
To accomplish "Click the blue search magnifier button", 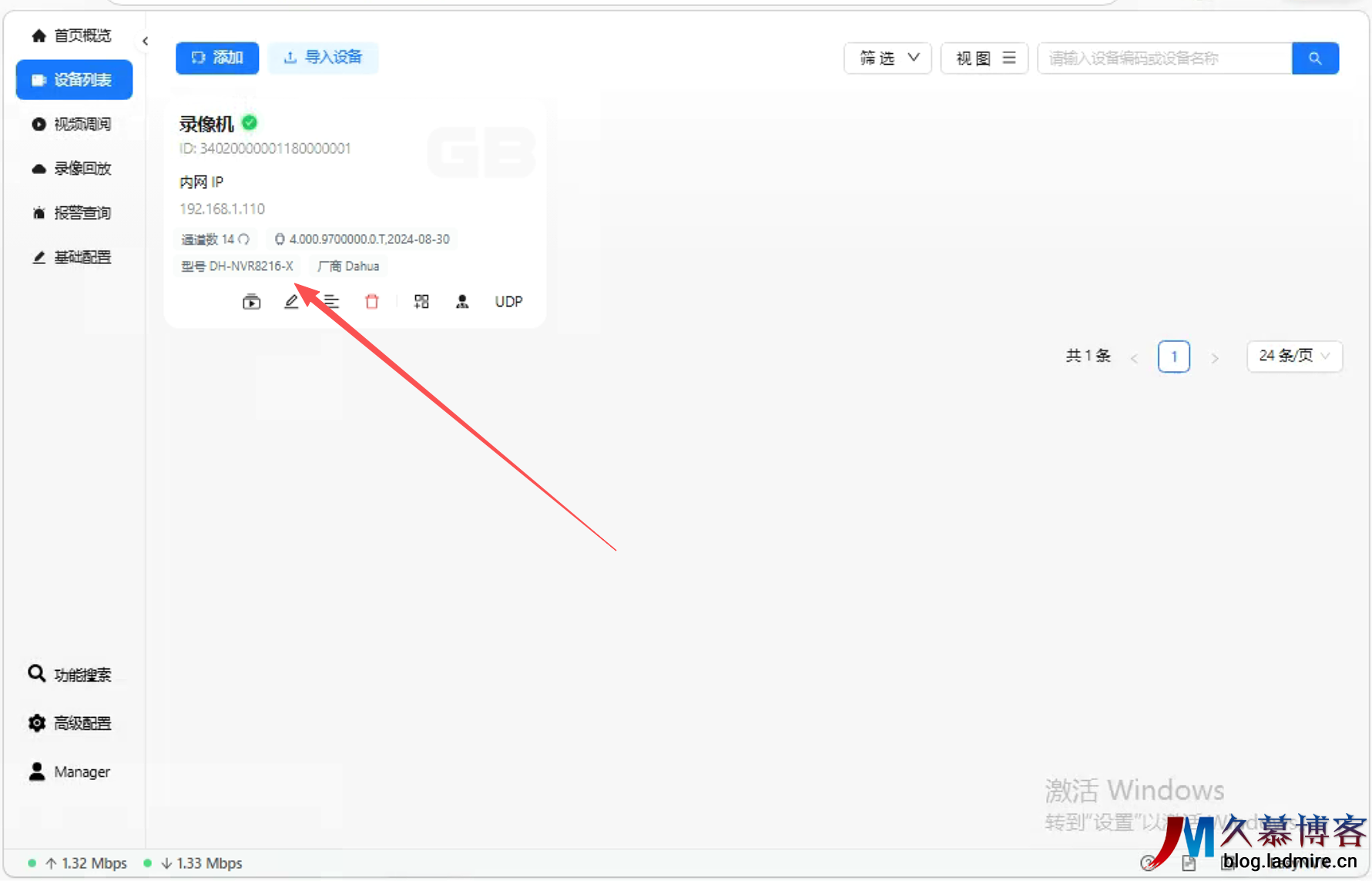I will [x=1315, y=59].
